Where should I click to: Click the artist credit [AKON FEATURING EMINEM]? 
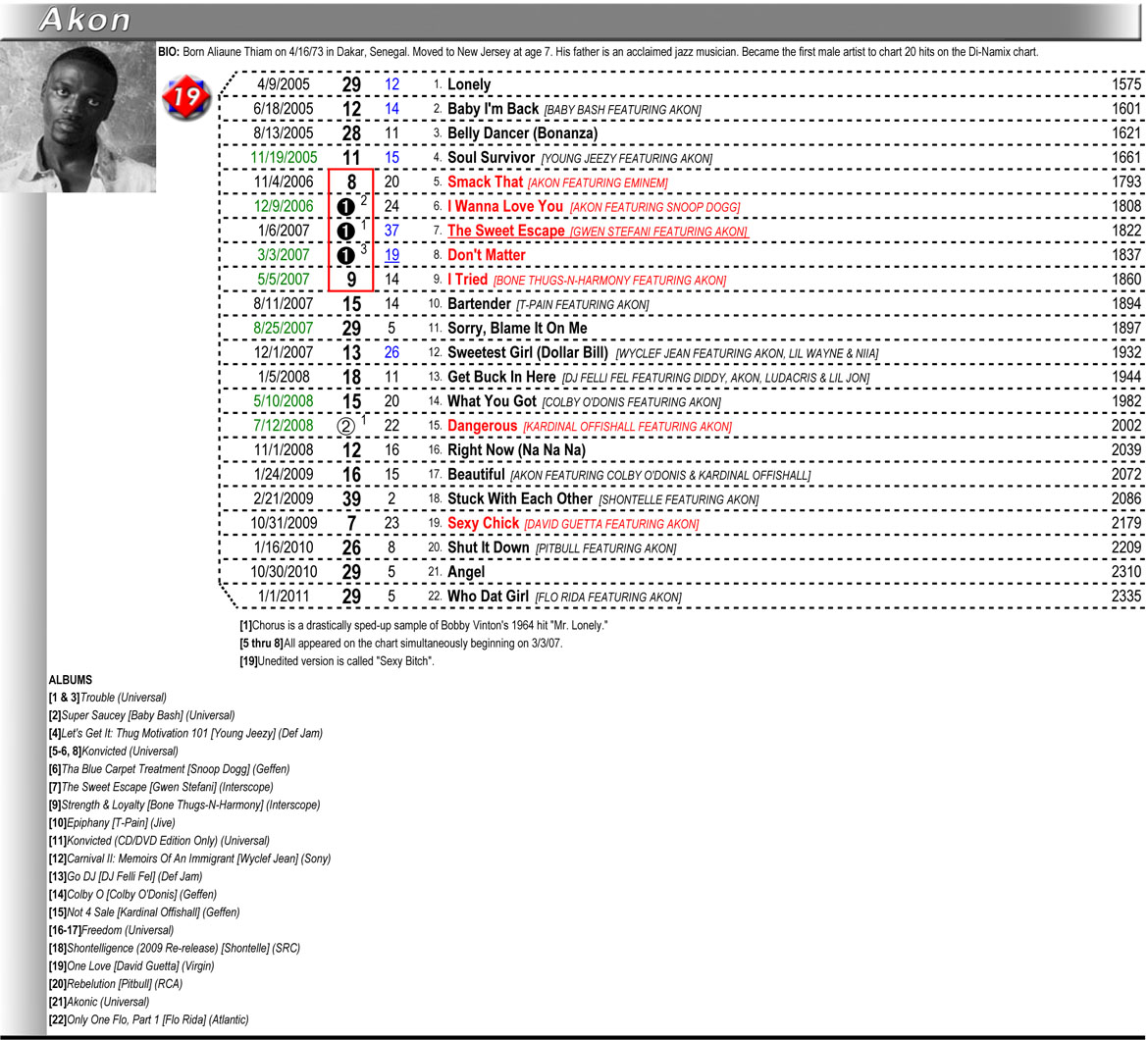point(599,182)
